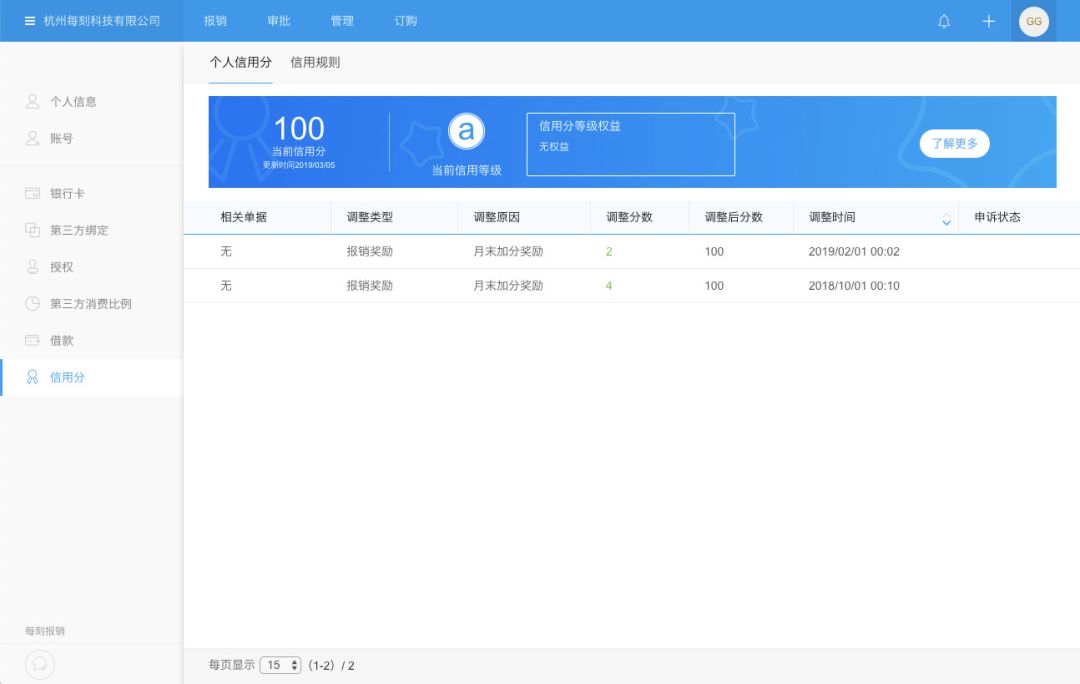Click the 授权 stamp icon

pyautogui.click(x=32, y=267)
